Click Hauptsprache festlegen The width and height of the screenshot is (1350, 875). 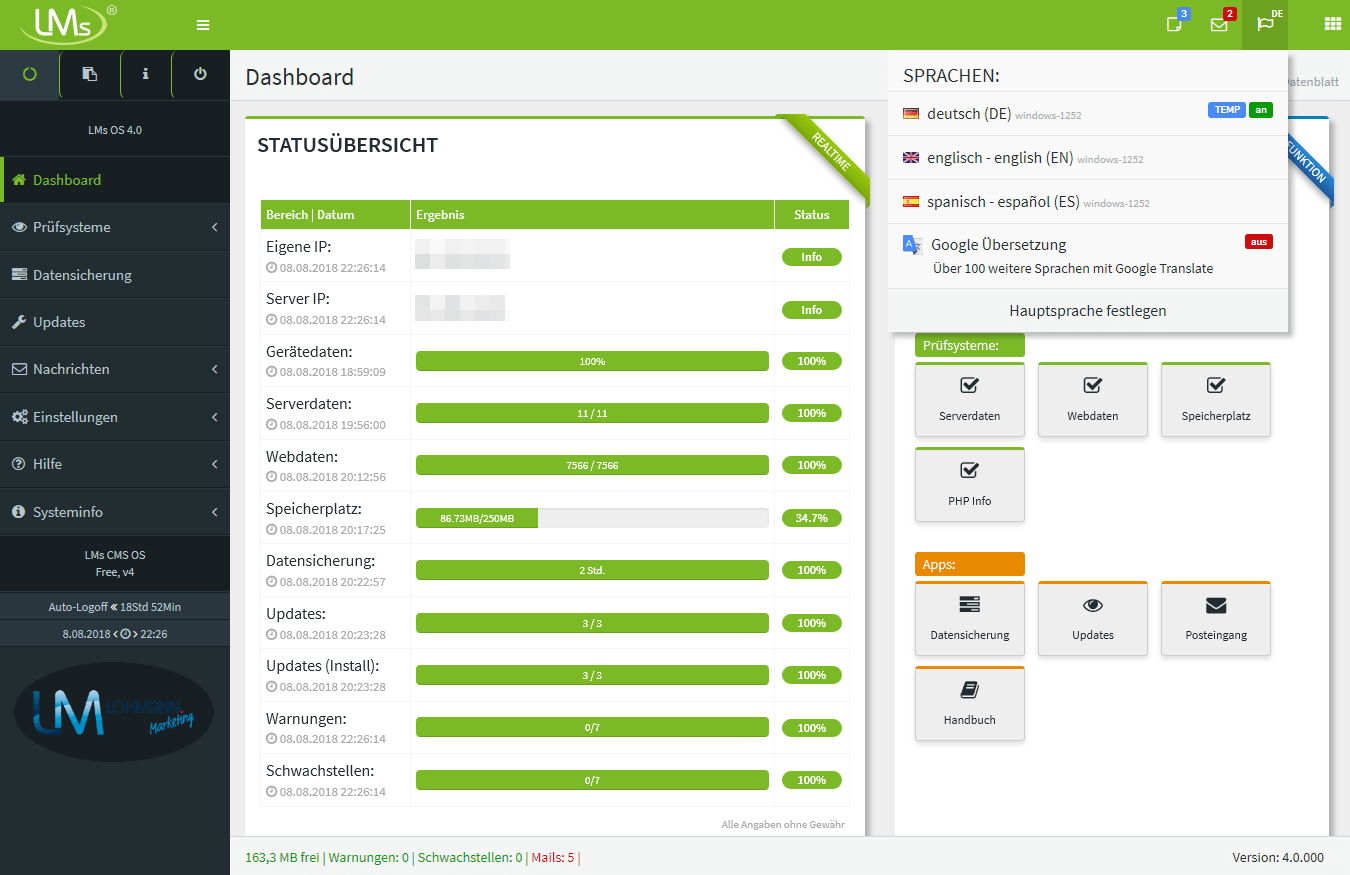tap(1088, 311)
